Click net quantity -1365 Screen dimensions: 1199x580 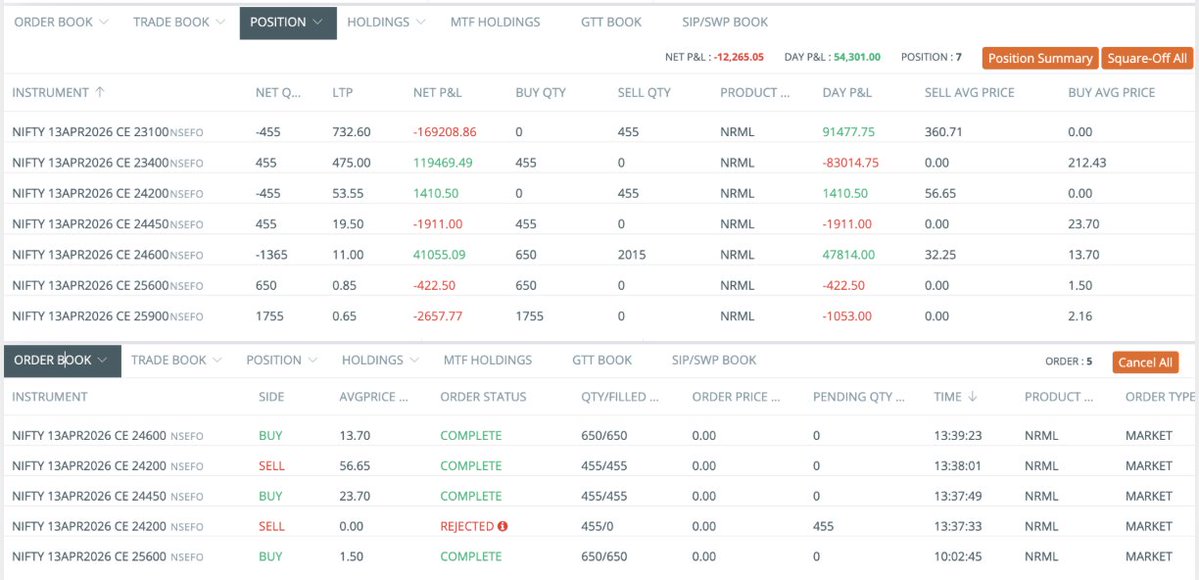tap(271, 255)
